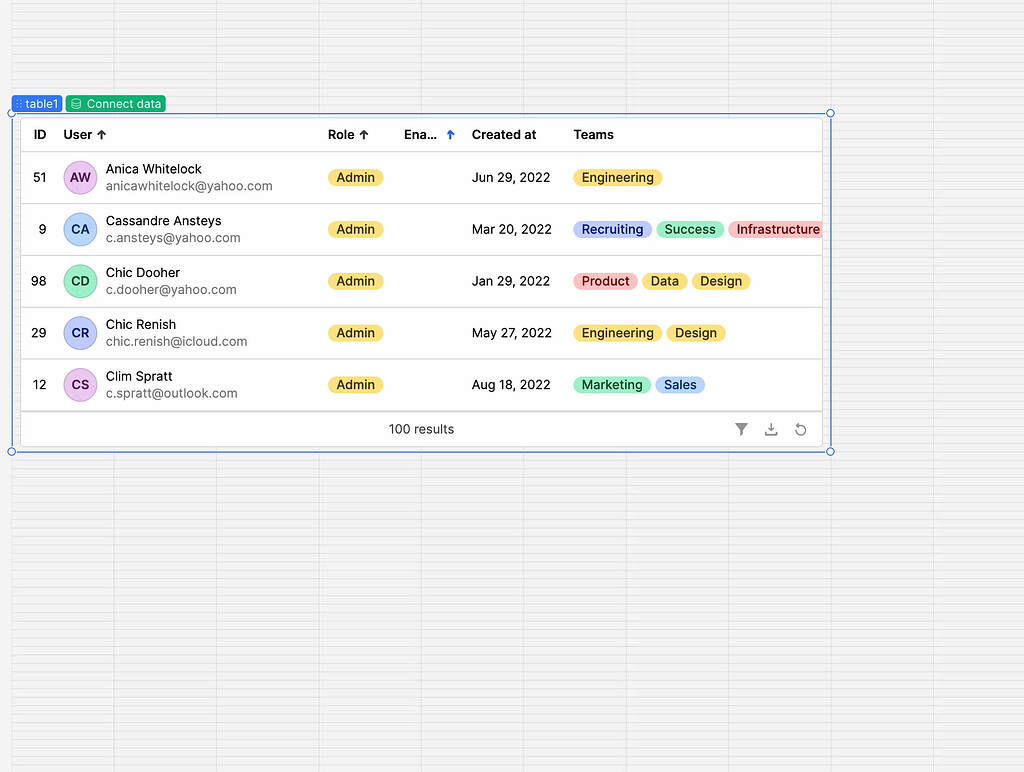Click the database icon inside Connect data

[78, 103]
